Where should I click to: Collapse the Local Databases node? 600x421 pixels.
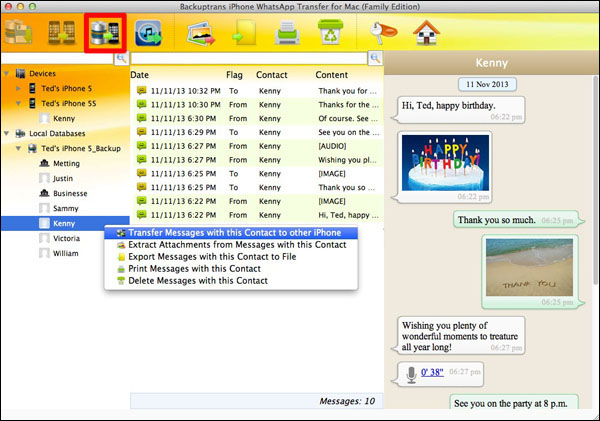[7, 133]
